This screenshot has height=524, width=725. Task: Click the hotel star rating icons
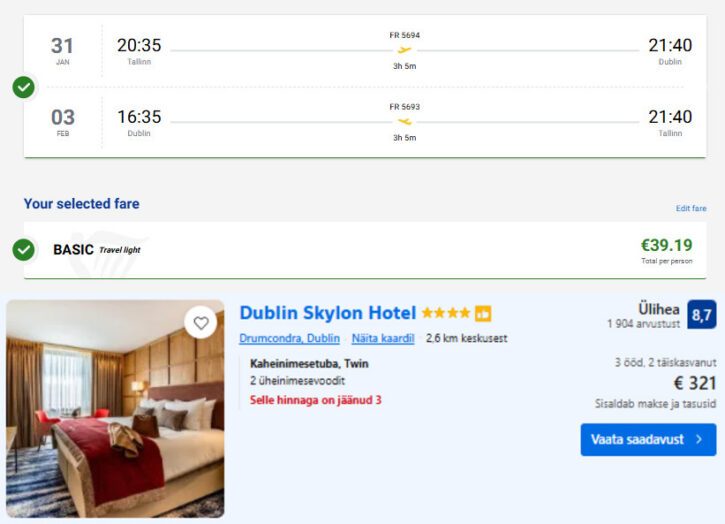[445, 313]
